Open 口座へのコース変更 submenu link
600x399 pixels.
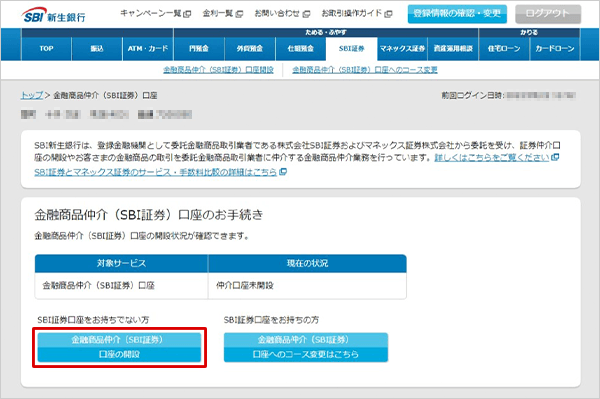365,70
